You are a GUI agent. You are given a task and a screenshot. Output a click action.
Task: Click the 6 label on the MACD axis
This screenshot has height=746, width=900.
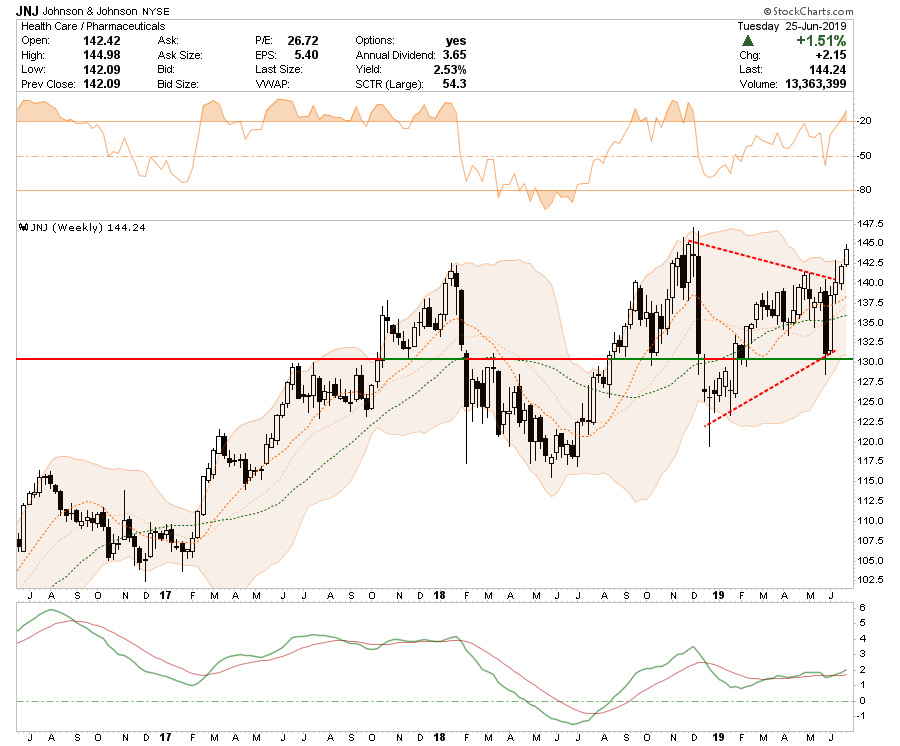click(x=863, y=608)
